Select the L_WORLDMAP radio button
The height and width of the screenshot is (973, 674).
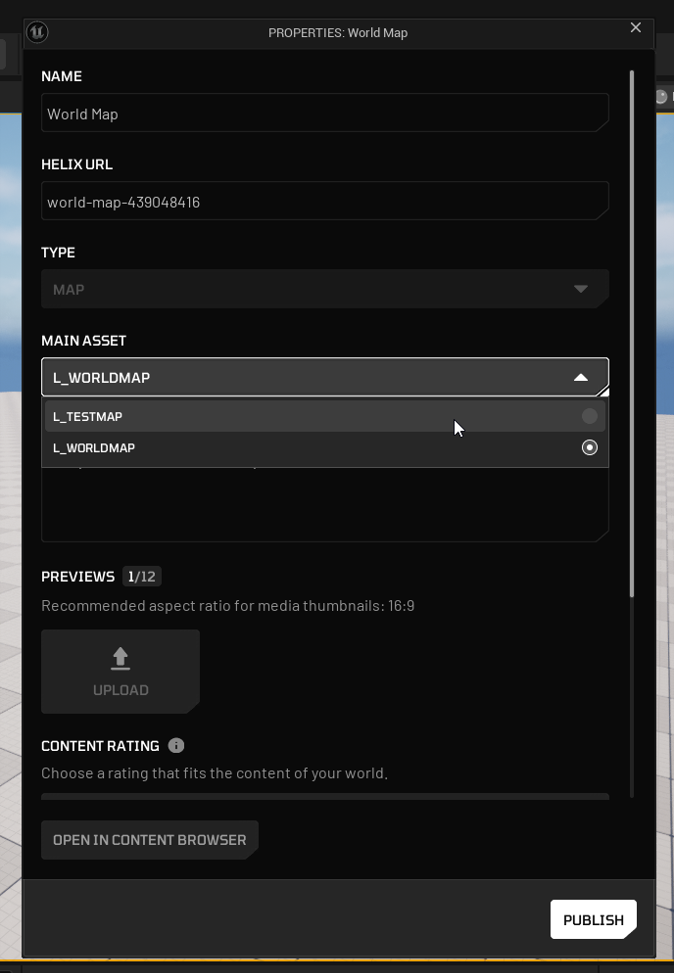click(x=590, y=447)
